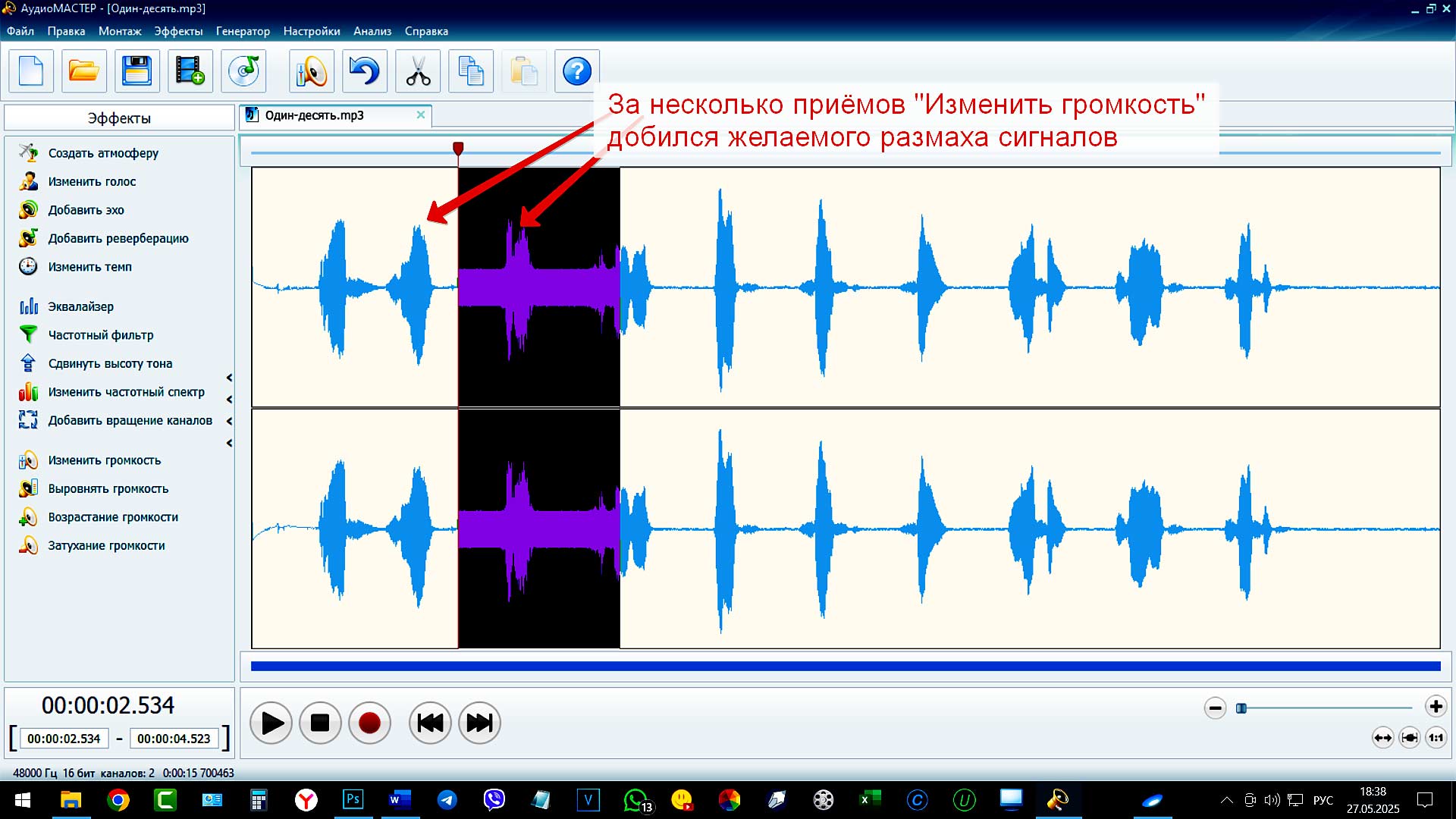Click the Затухание громкости sidebar icon
Image resolution: width=1456 pixels, height=819 pixels.
click(28, 545)
